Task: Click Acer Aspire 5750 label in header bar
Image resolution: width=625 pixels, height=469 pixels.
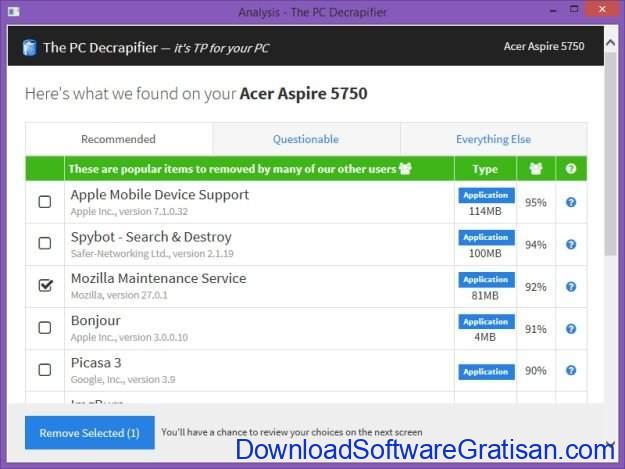Action: click(544, 46)
